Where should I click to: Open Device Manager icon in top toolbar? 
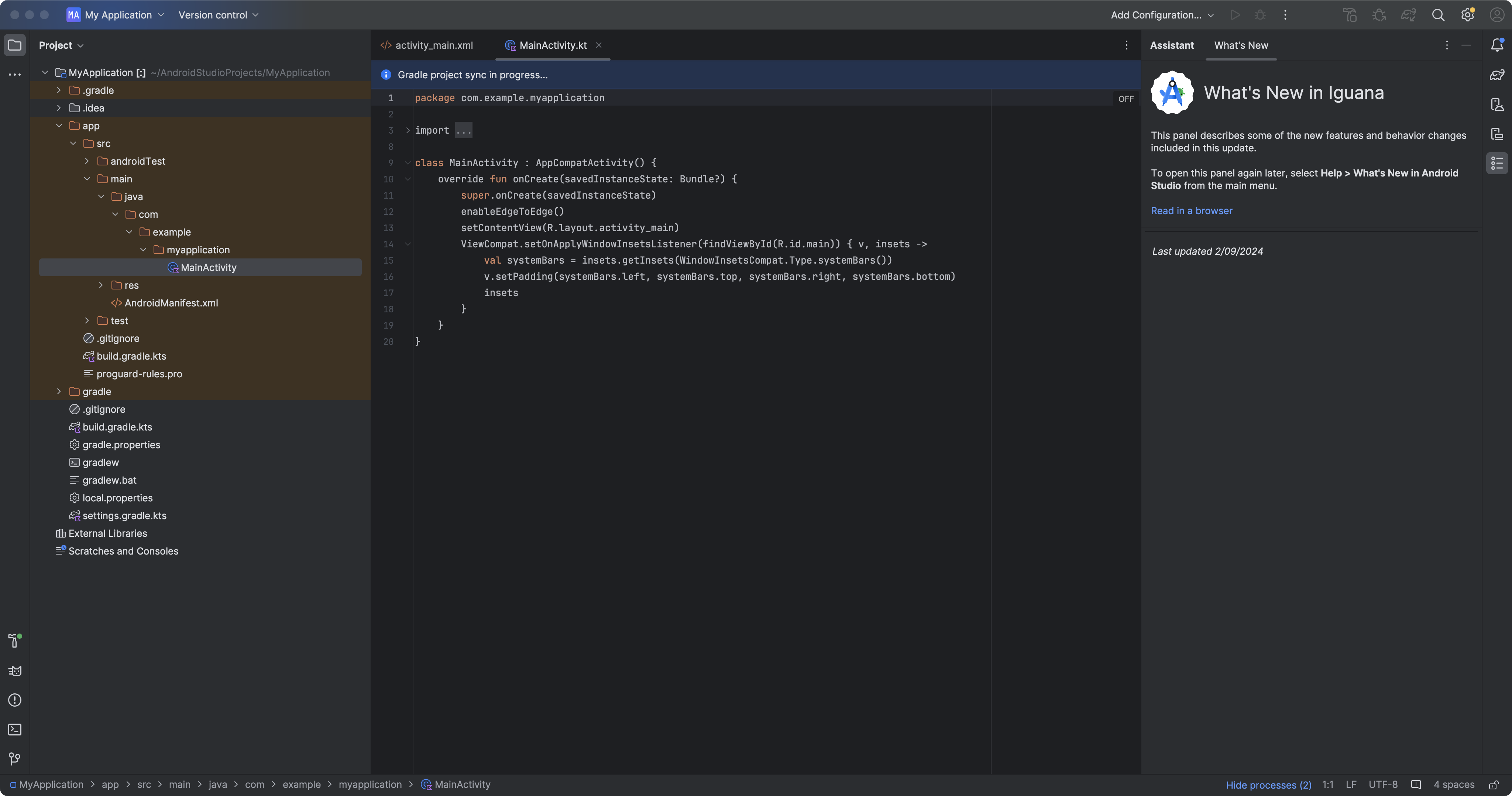click(x=1350, y=15)
